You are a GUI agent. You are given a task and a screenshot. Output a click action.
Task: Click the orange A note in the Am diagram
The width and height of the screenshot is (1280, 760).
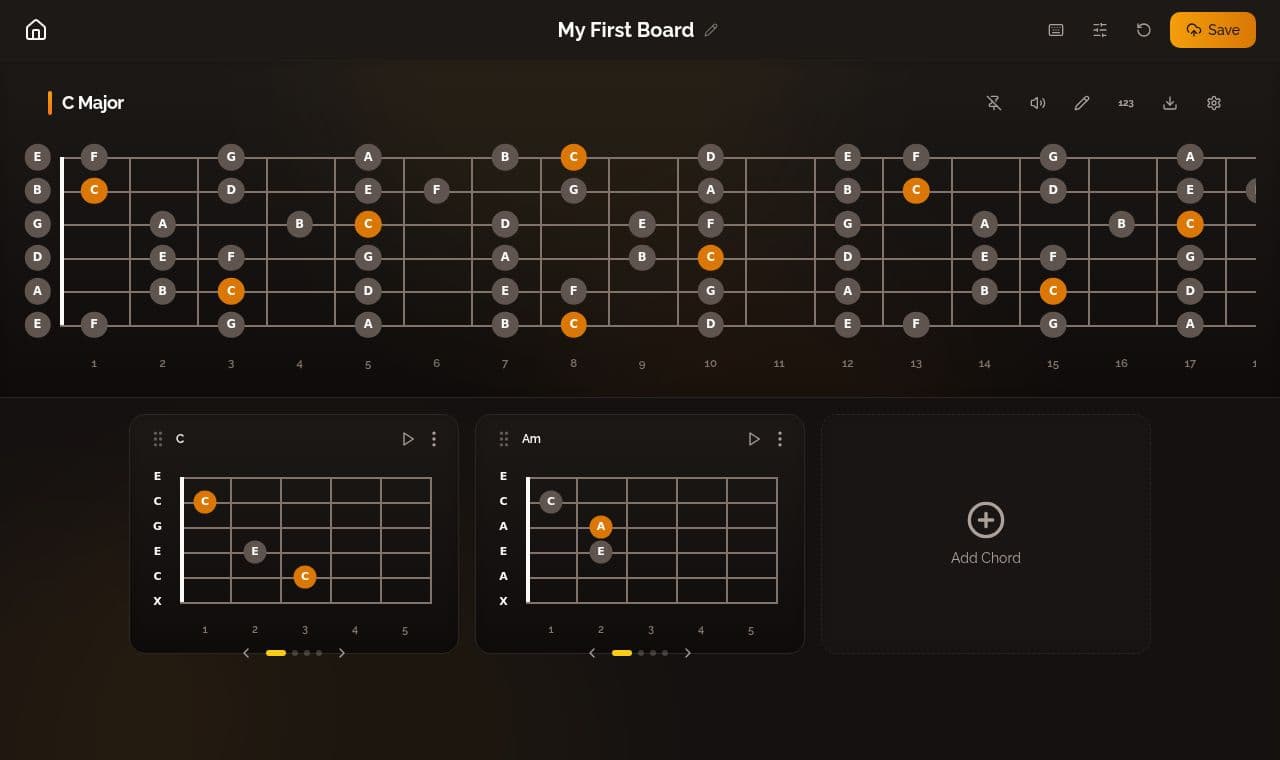pyautogui.click(x=601, y=526)
